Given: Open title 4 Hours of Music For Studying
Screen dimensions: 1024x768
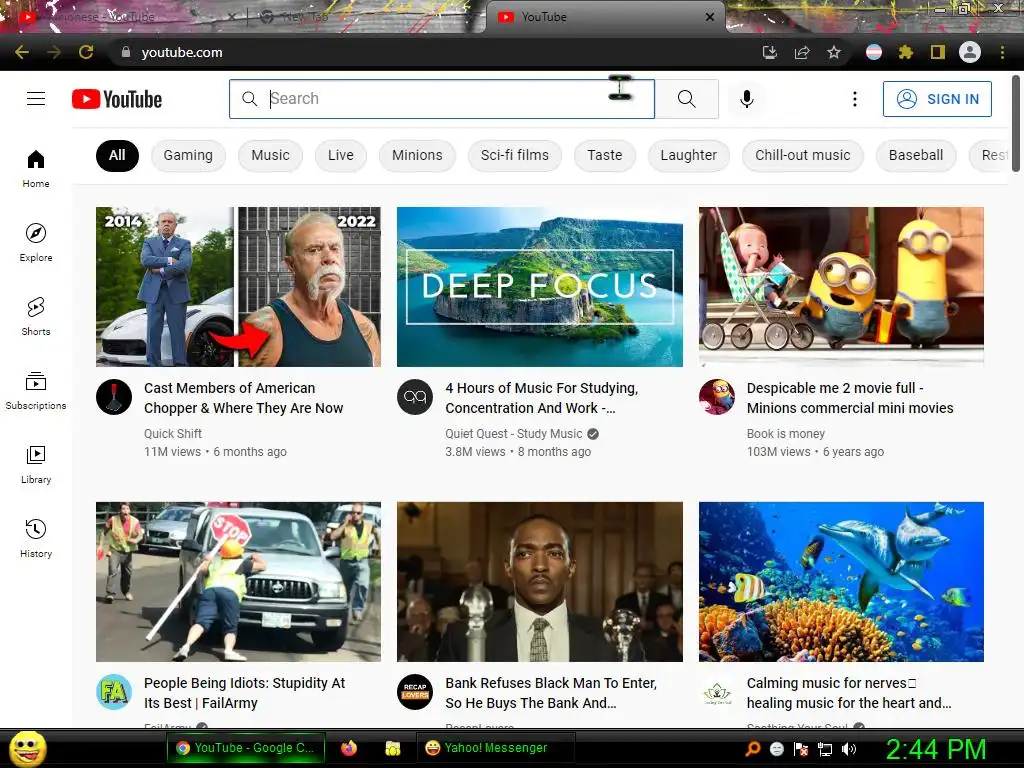Looking at the screenshot, I should [541, 398].
